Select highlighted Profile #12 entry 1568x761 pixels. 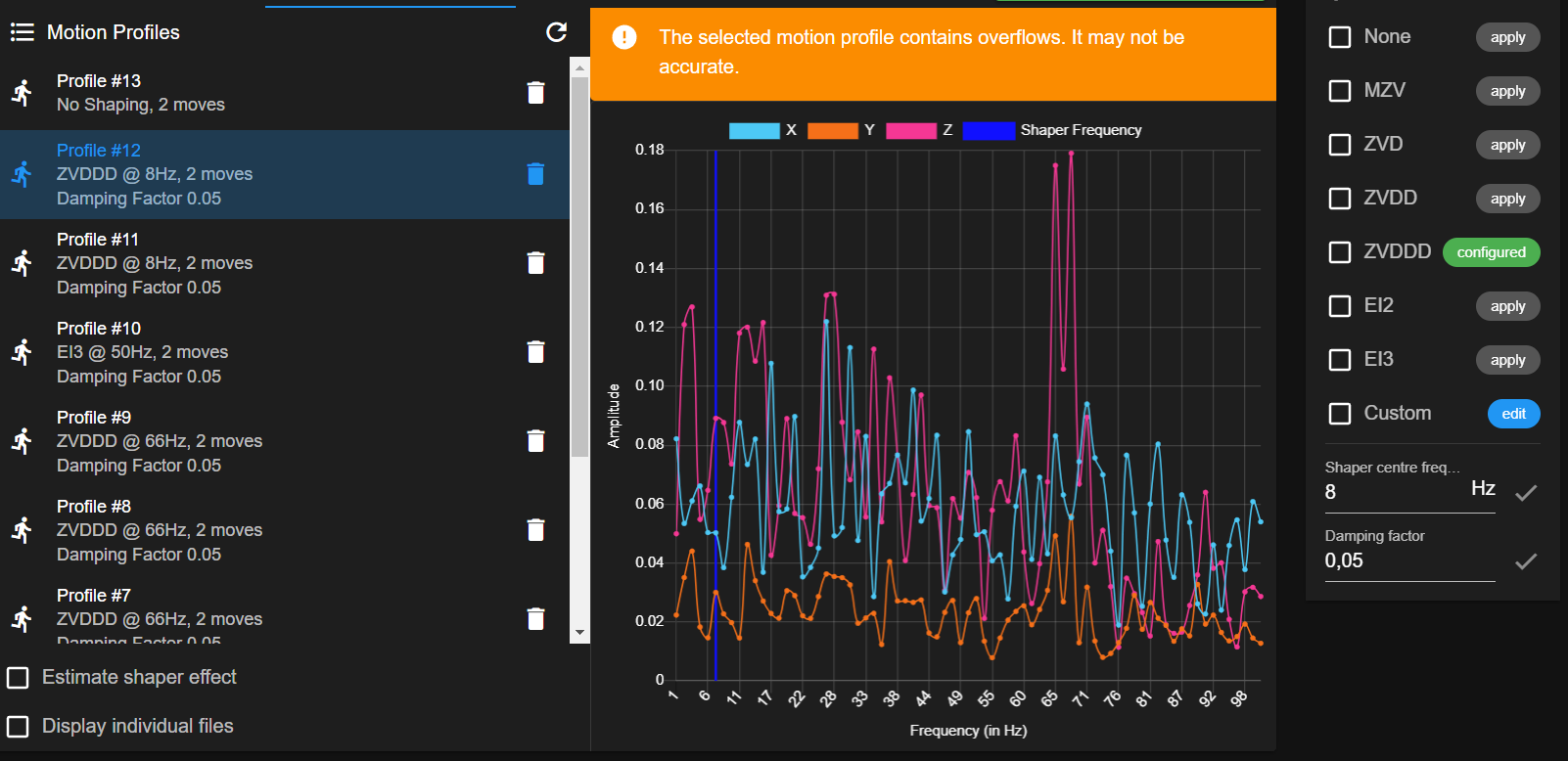click(284, 174)
